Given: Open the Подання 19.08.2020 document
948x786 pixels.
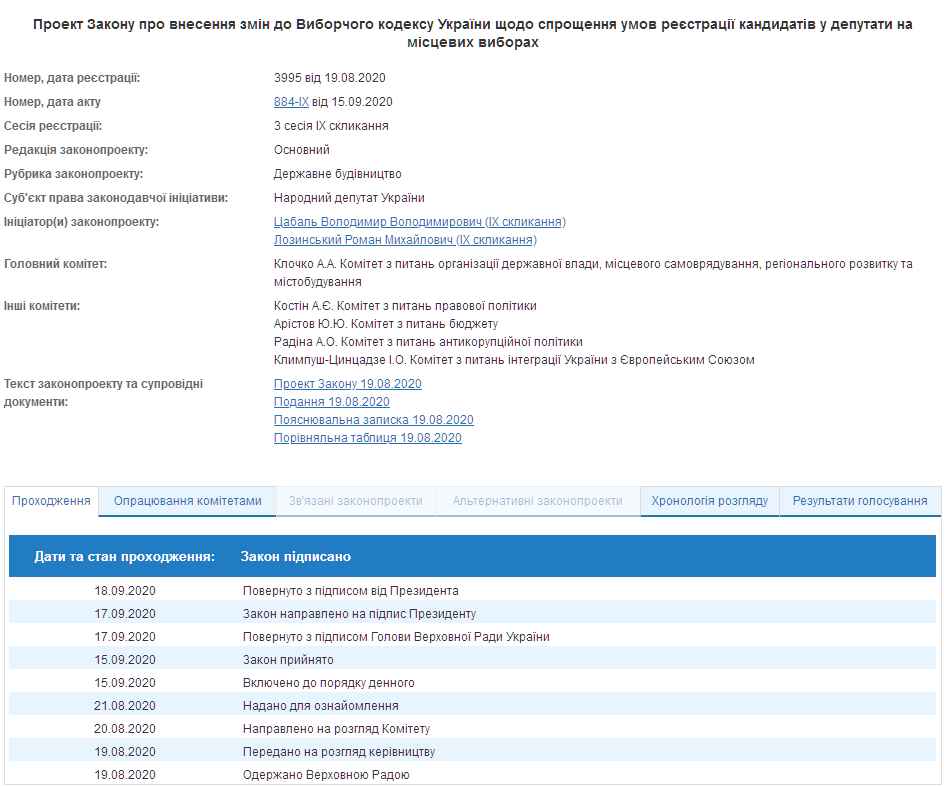Looking at the screenshot, I should pyautogui.click(x=331, y=402).
